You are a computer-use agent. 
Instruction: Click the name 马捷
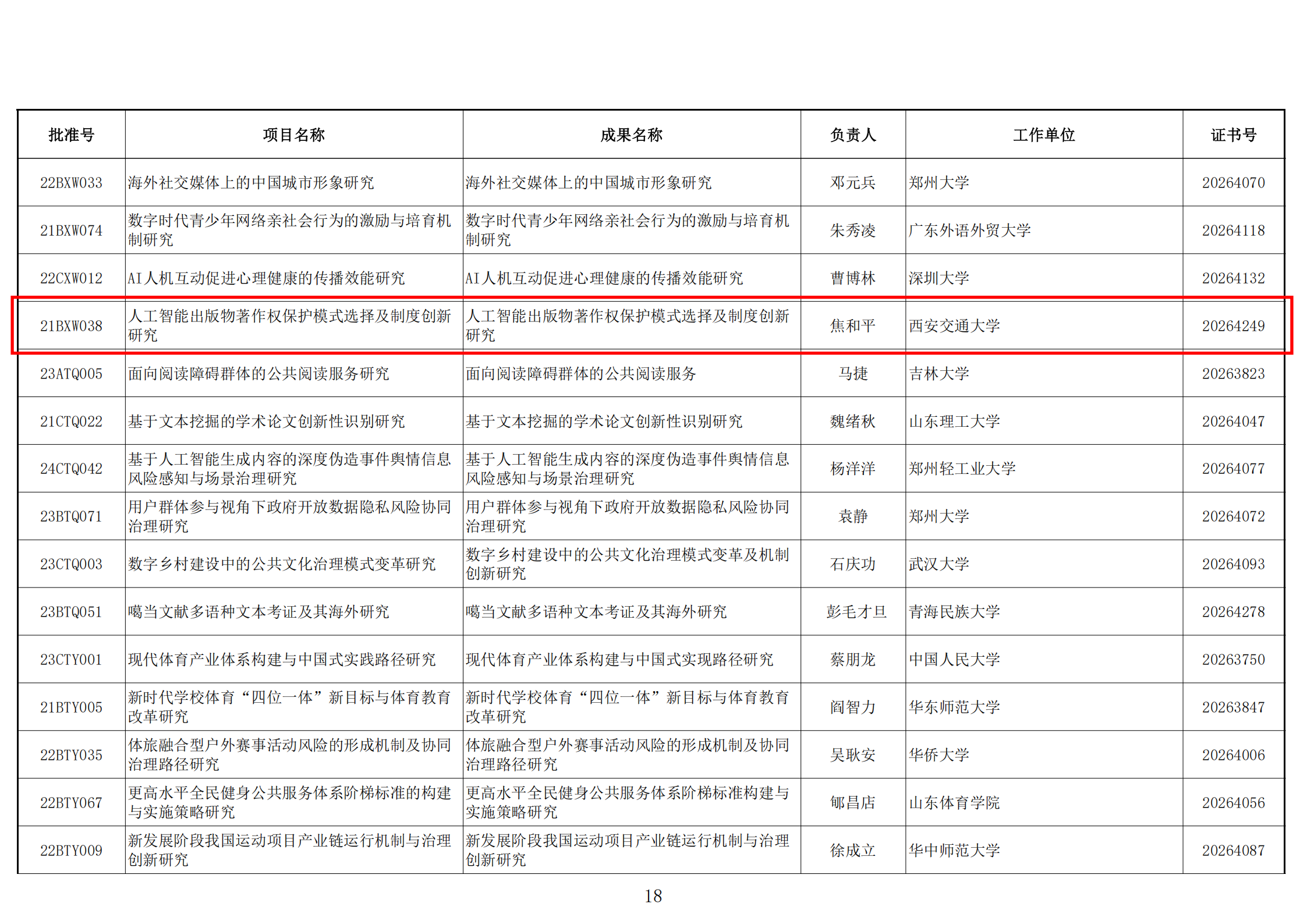tap(853, 374)
